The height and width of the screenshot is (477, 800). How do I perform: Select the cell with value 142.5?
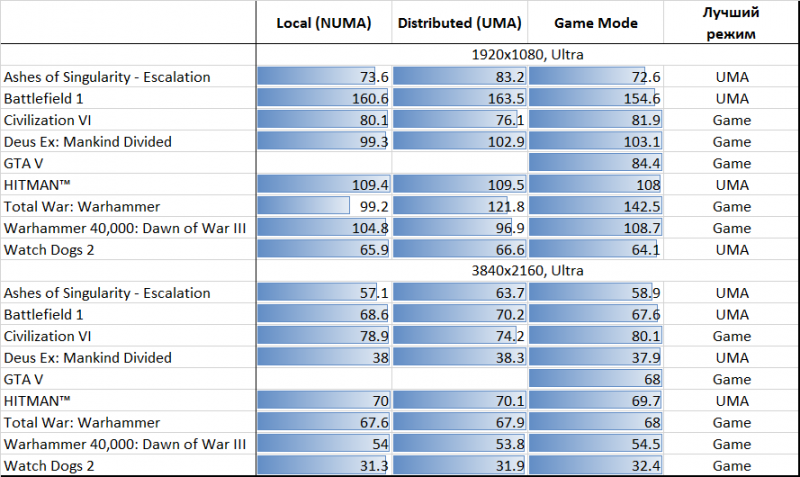point(595,206)
